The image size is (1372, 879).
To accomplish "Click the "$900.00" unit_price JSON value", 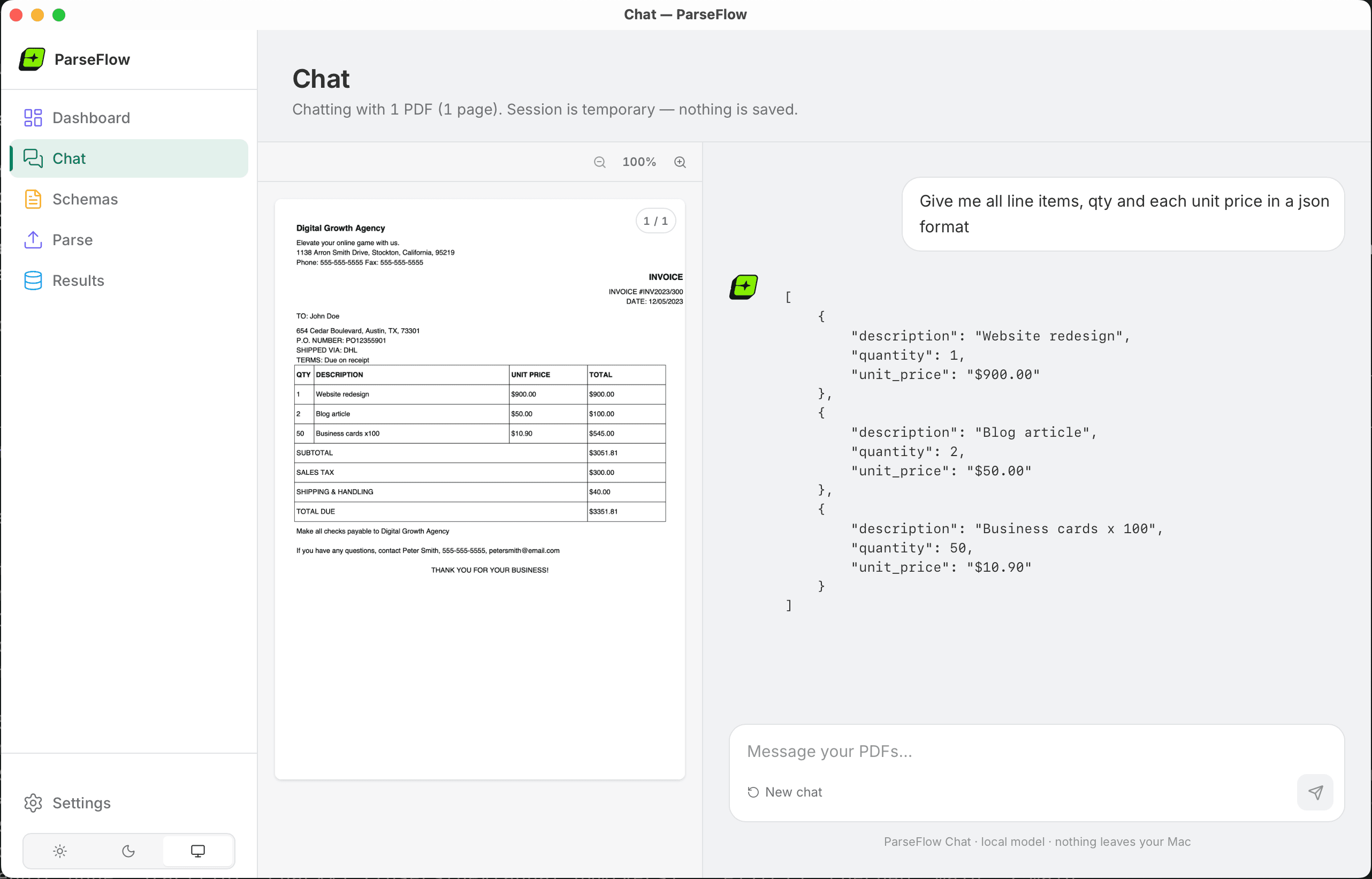I will coord(1003,375).
